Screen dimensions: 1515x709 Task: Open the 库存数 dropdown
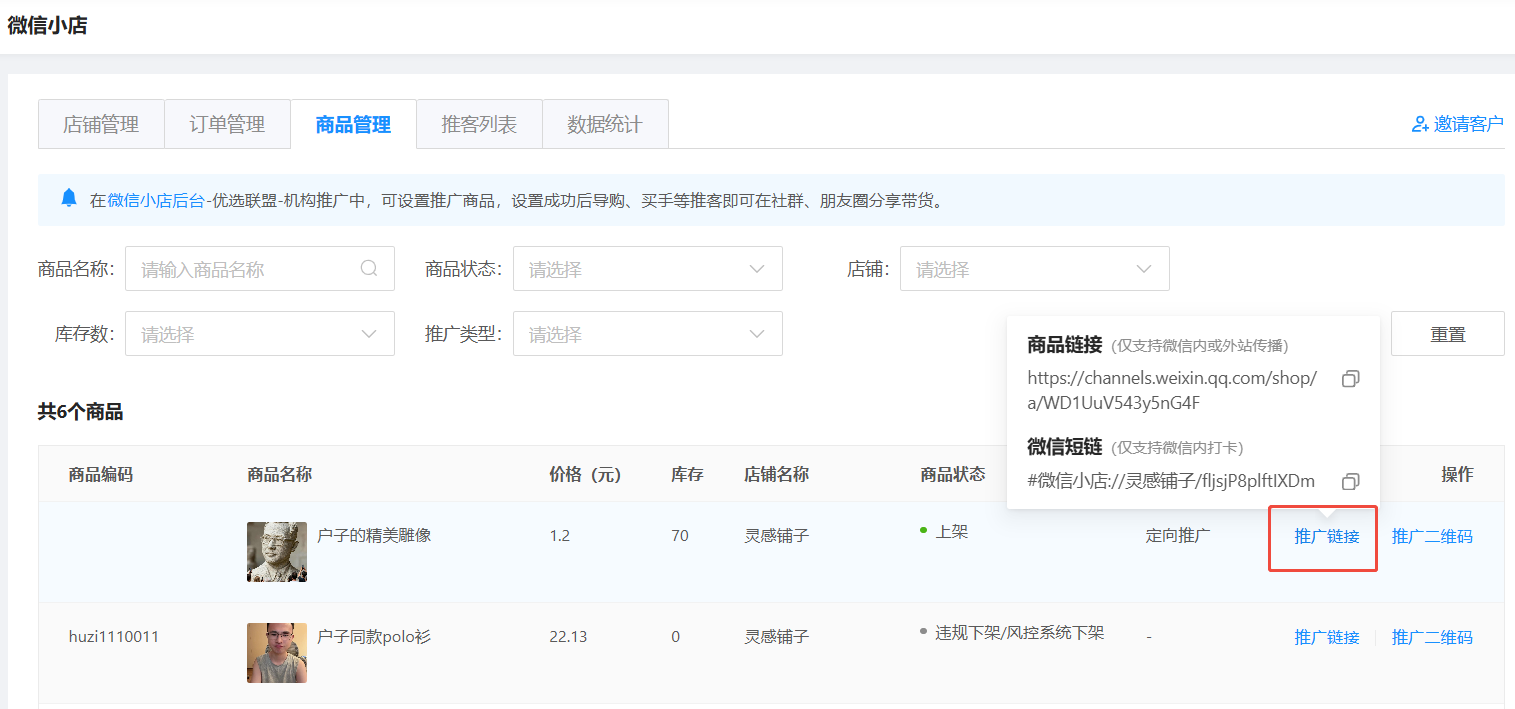(x=259, y=334)
